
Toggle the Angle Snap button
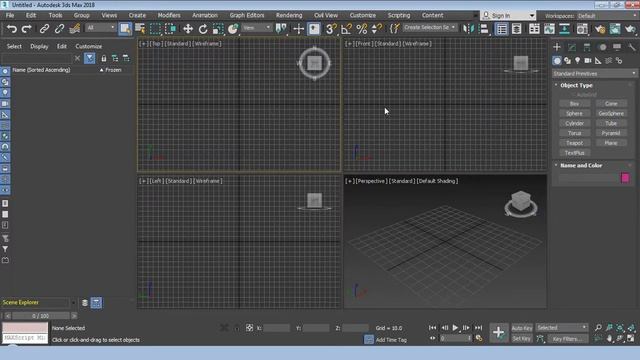346,29
